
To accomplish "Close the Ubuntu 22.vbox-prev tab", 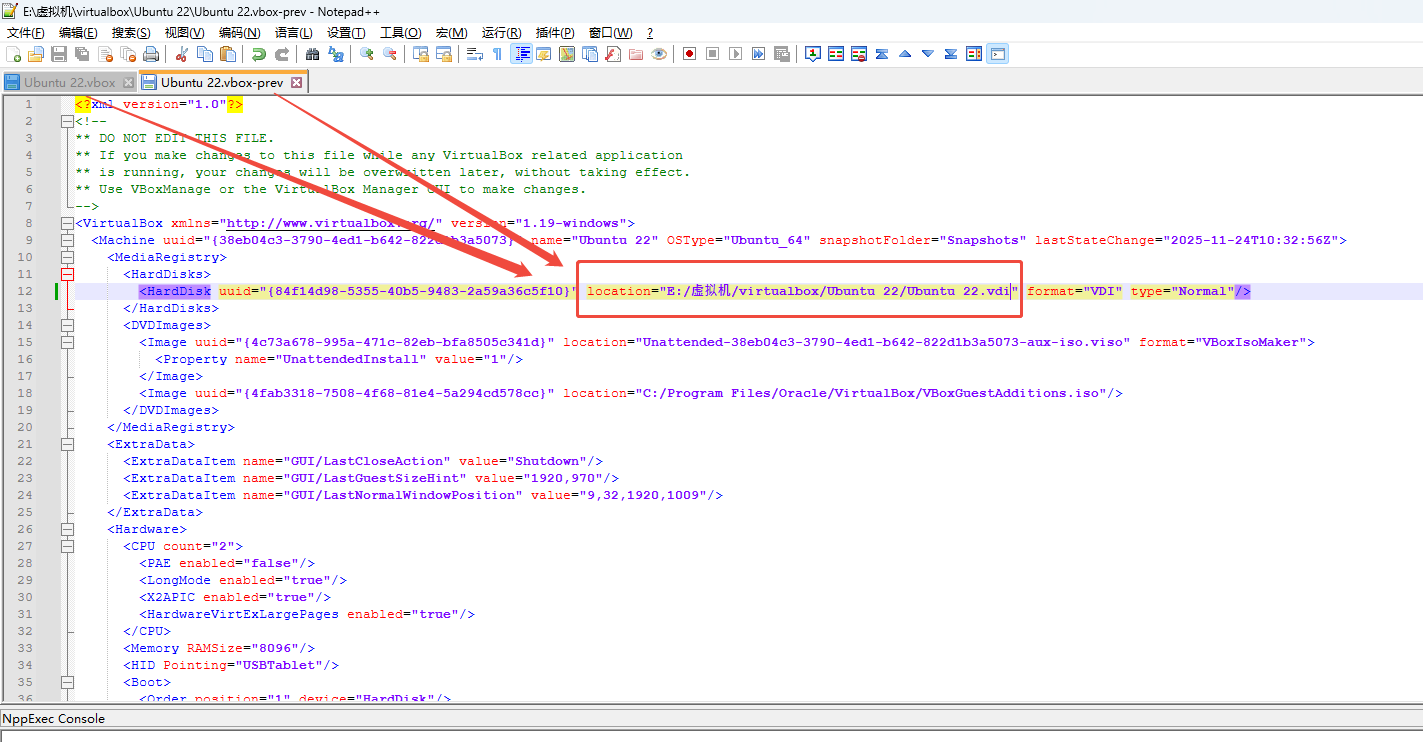I will point(297,82).
